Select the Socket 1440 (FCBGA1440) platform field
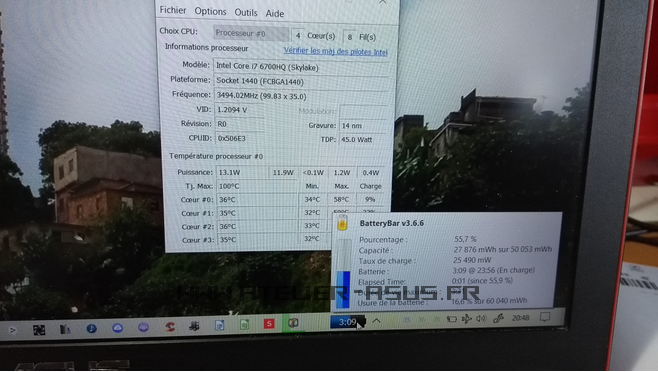Screen dimensions: 658x372 [300, 81]
